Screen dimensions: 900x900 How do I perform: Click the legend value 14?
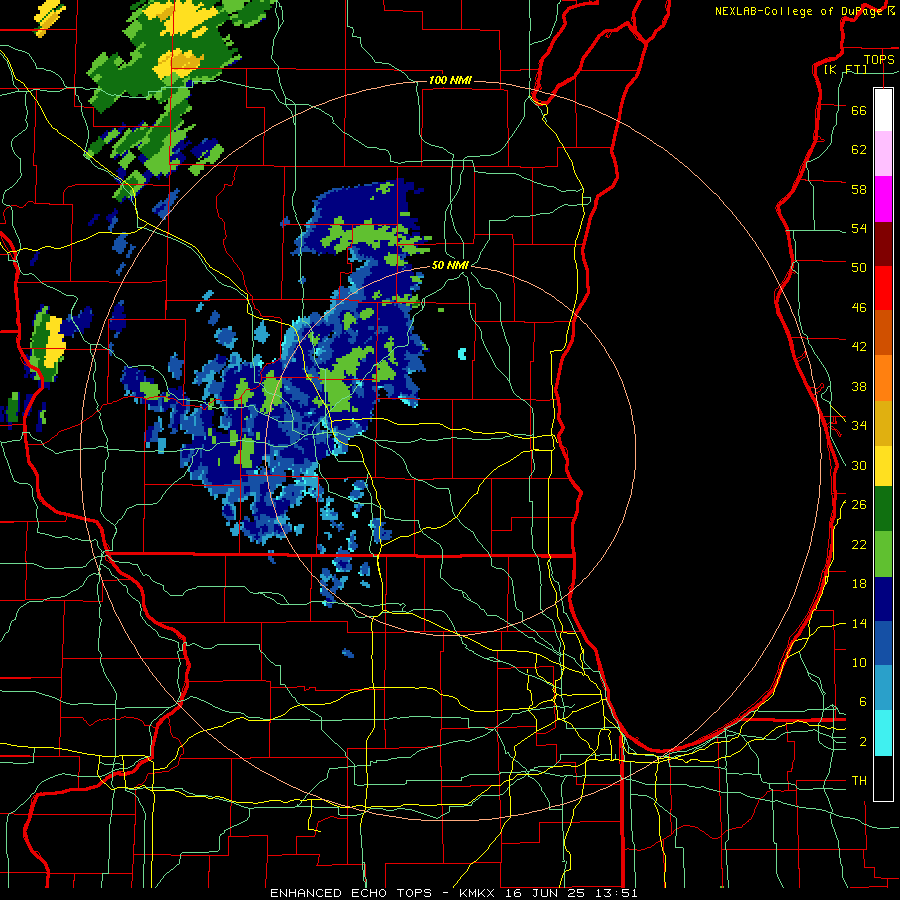859,623
